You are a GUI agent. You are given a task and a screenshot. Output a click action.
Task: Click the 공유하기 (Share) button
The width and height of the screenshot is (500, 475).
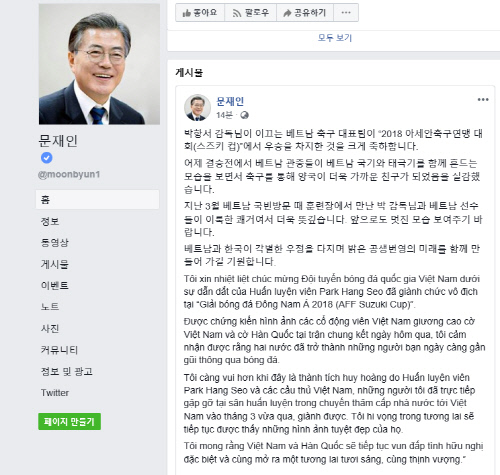[305, 13]
